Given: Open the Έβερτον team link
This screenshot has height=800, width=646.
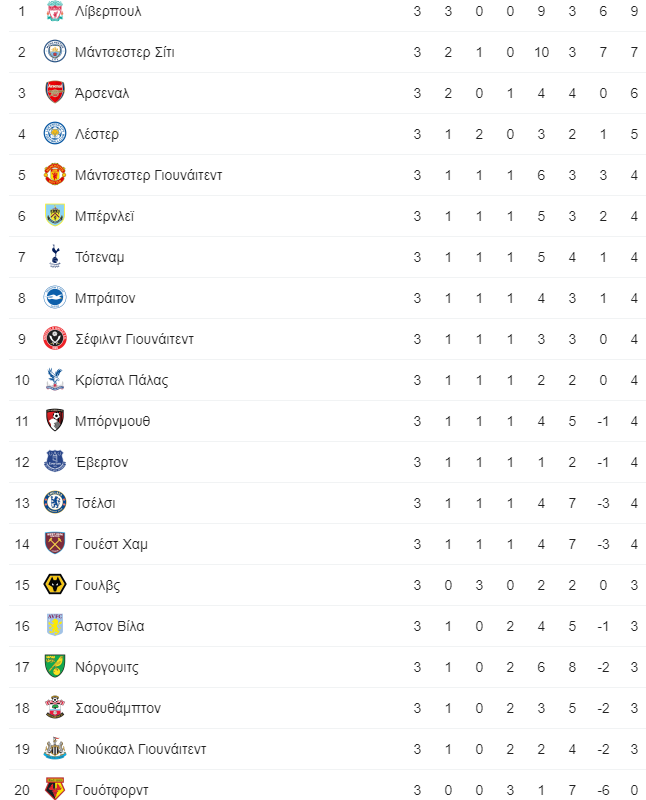Looking at the screenshot, I should pyautogui.click(x=101, y=462).
